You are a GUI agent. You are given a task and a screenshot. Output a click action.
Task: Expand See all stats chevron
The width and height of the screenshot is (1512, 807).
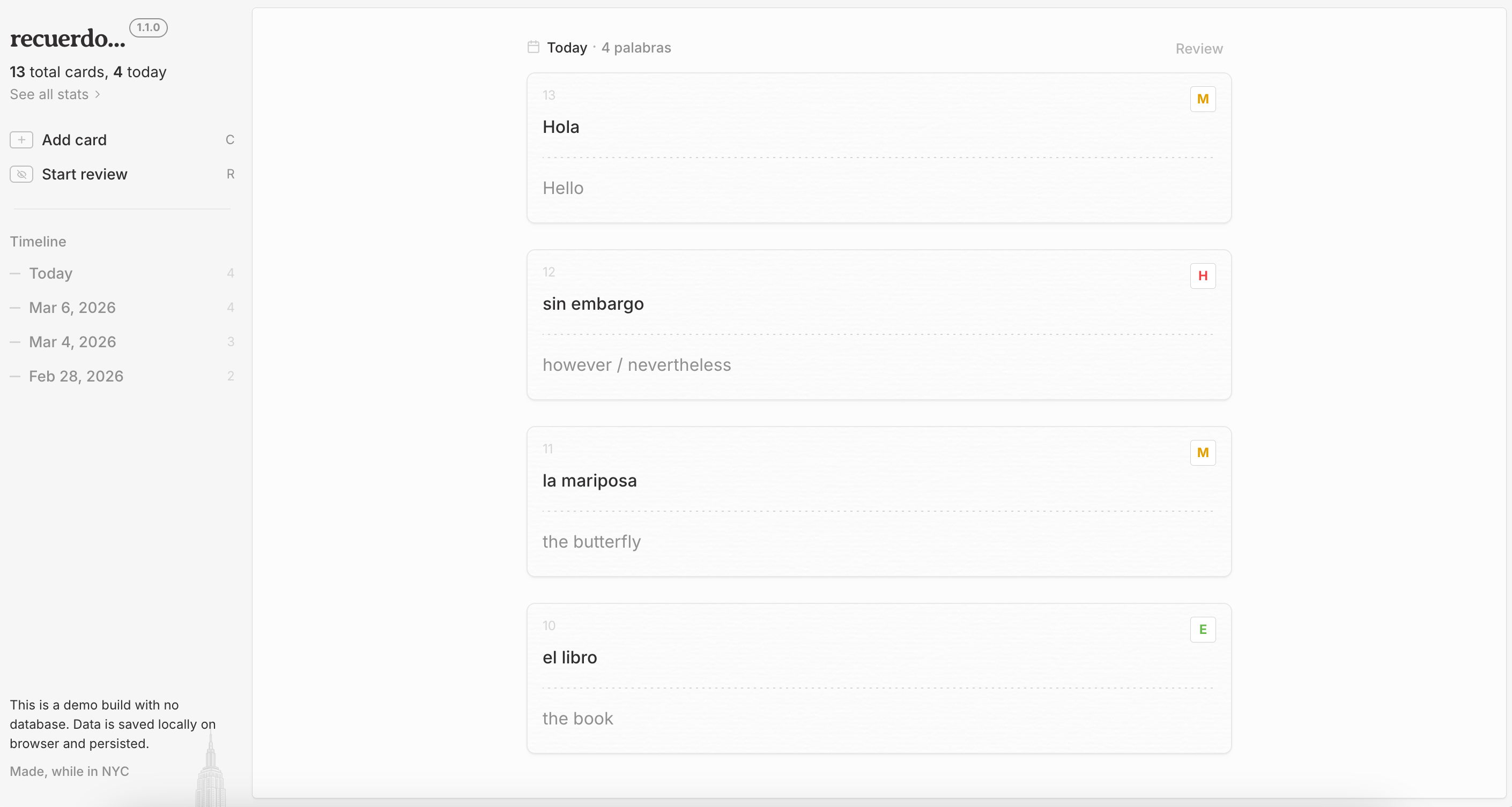tap(98, 94)
